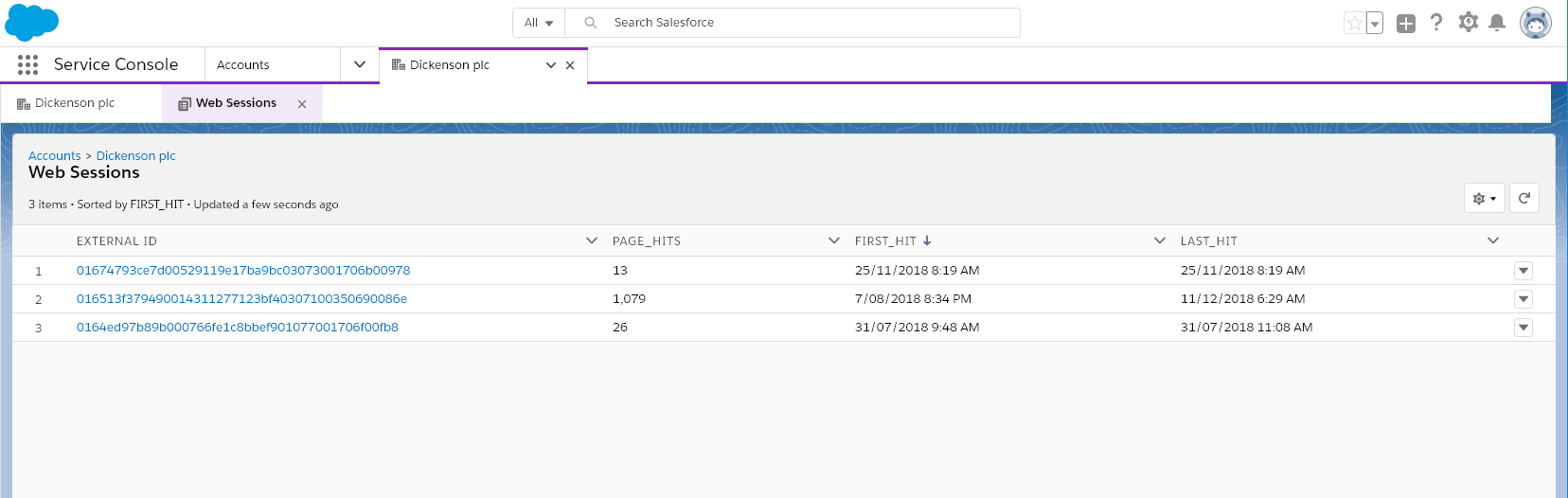Click the 7/08/2018 8:34 PM cell
The width and height of the screenshot is (1568, 498).
click(x=913, y=298)
